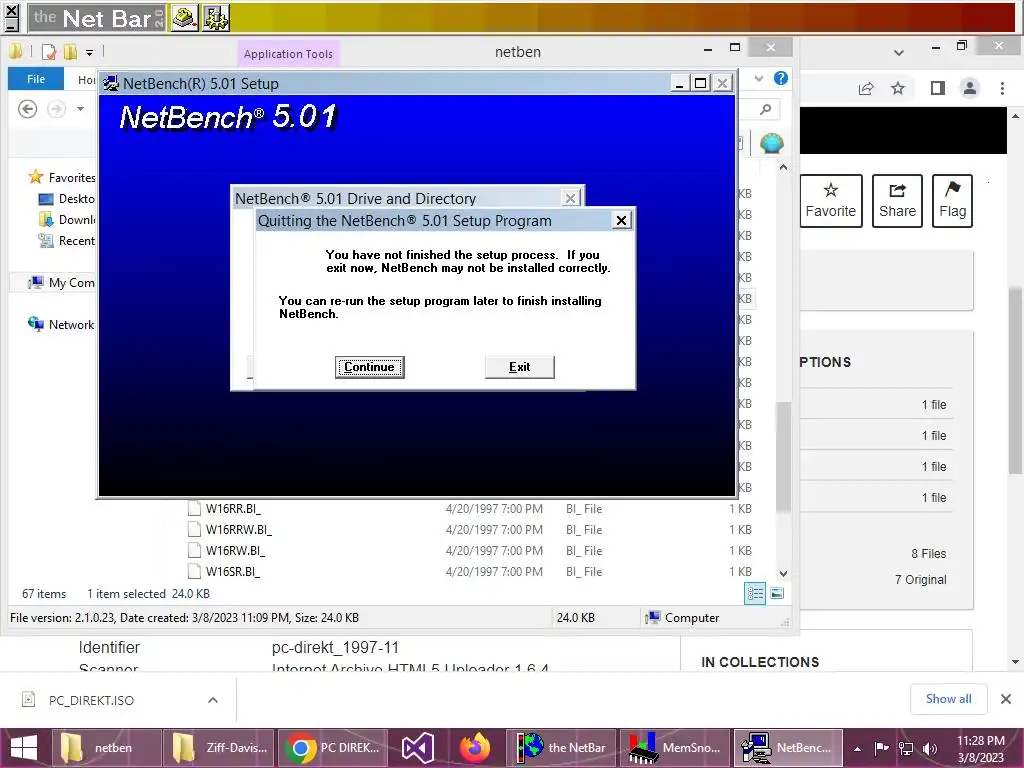Select My Computer in navigation pane
Viewport: 1024px width, 768px height.
(61, 283)
